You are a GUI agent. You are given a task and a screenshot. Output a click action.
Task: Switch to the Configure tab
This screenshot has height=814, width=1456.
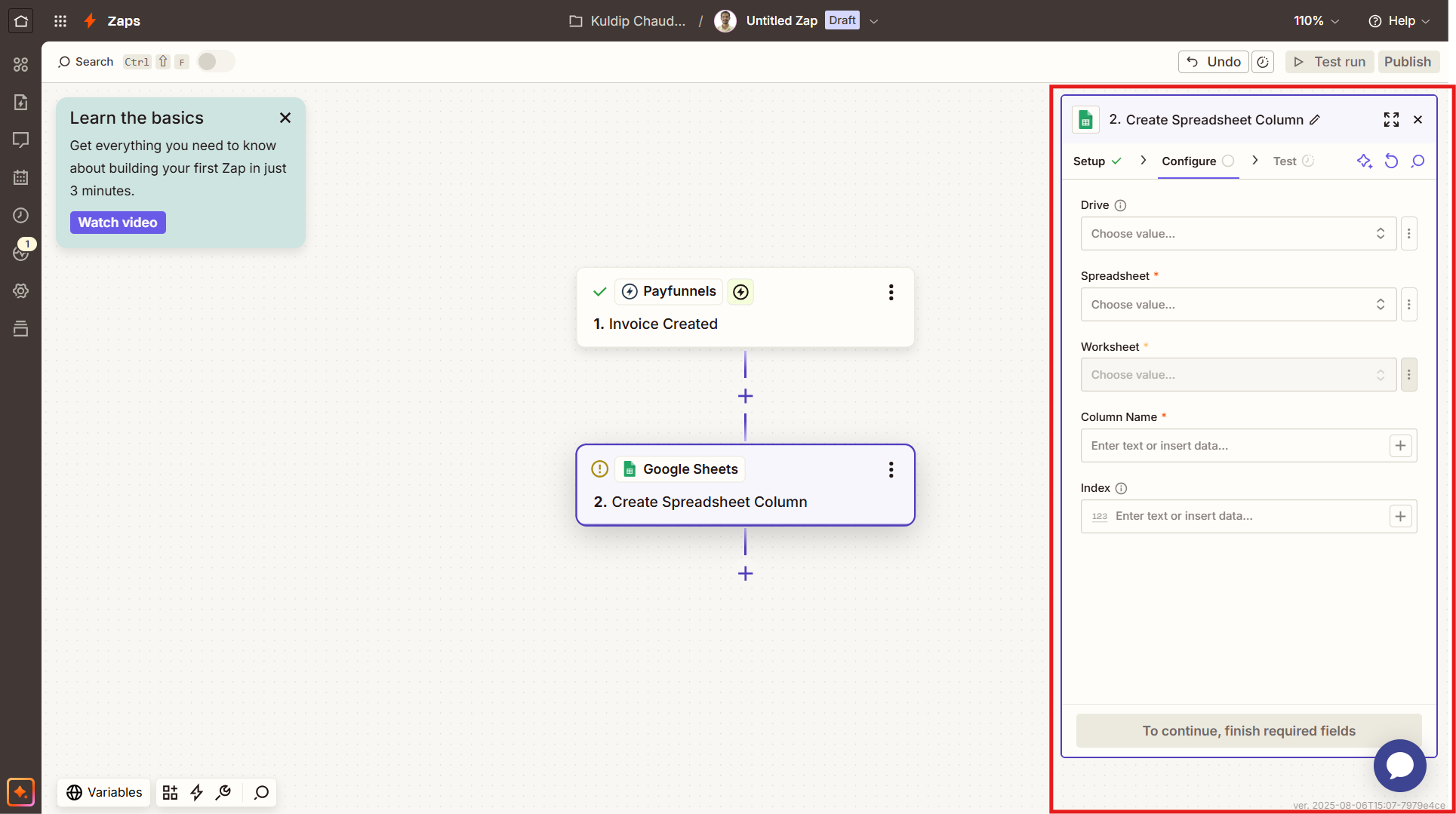[x=1198, y=161]
